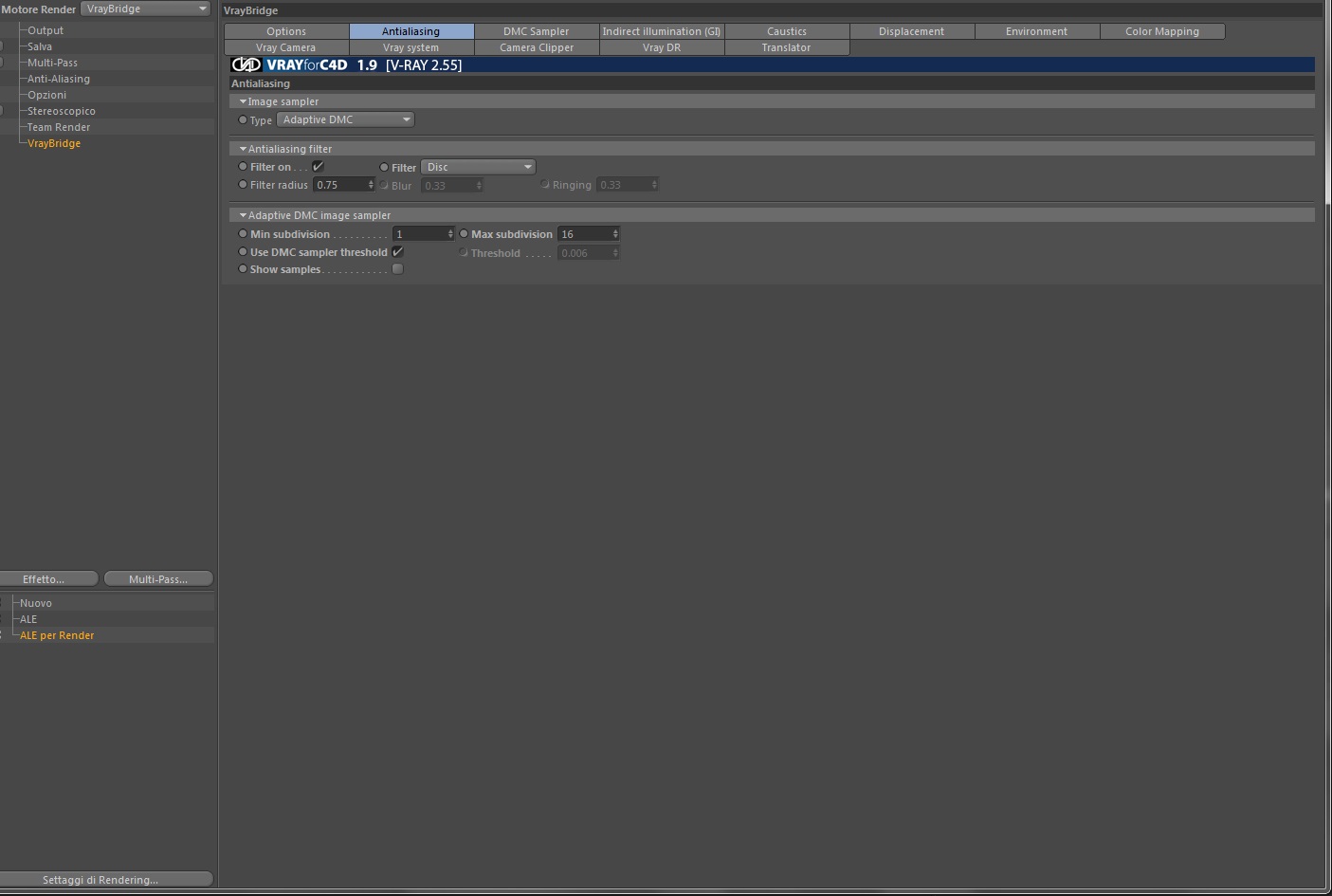Select Multi-Pass in the settings tree
This screenshot has height=896, width=1332.
52,63
